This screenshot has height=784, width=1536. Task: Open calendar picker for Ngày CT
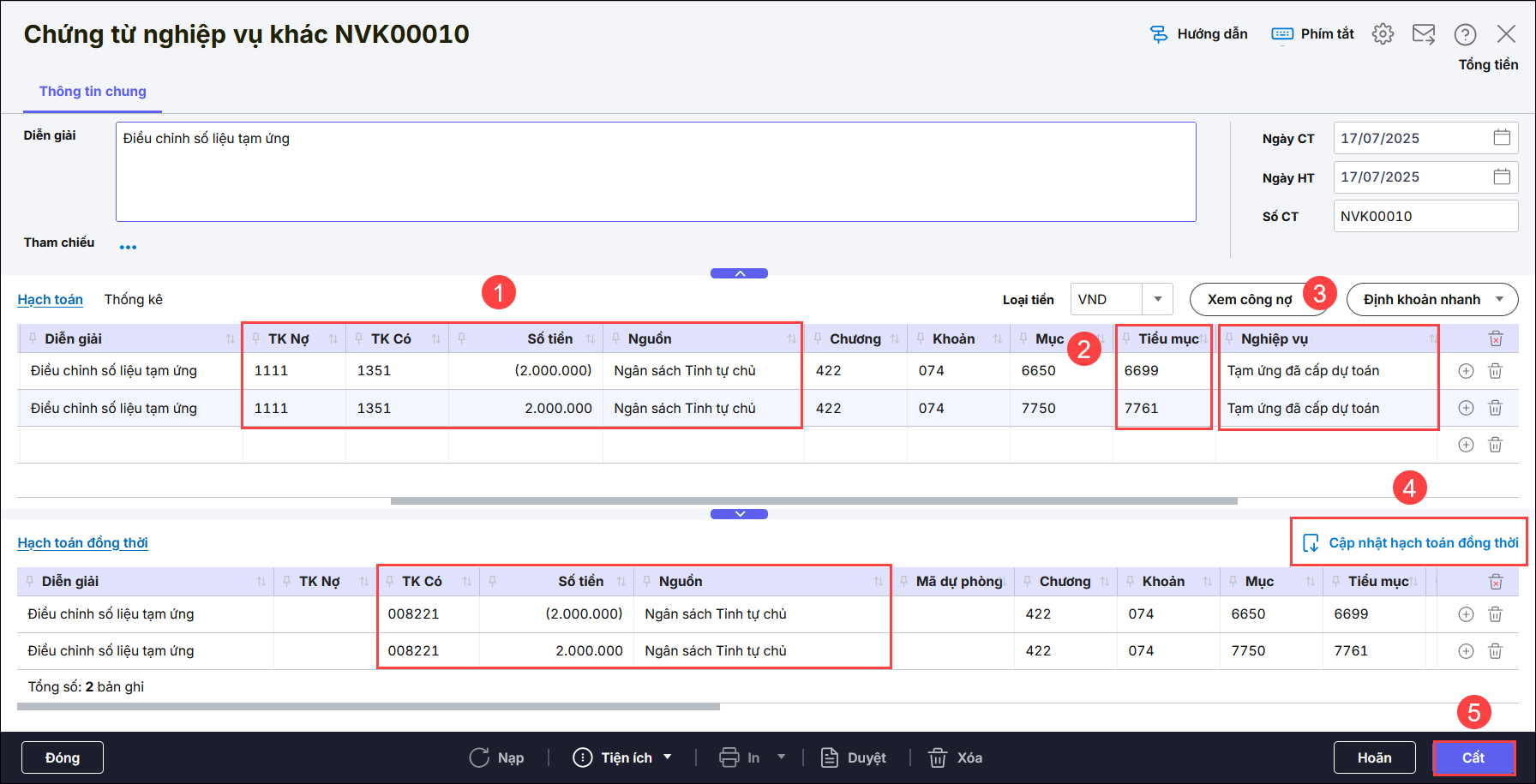(x=1502, y=138)
